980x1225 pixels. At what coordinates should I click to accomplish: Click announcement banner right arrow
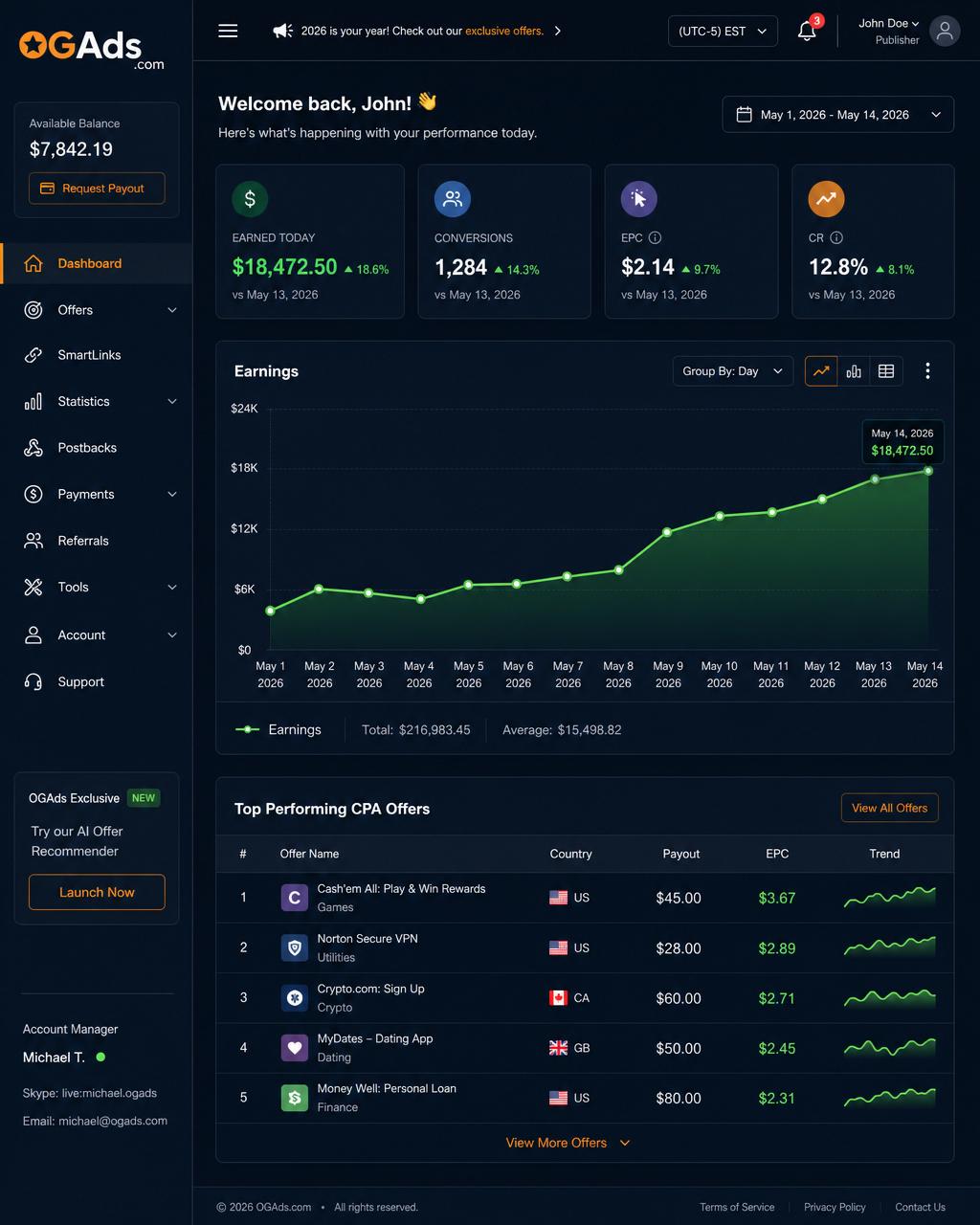tap(558, 31)
